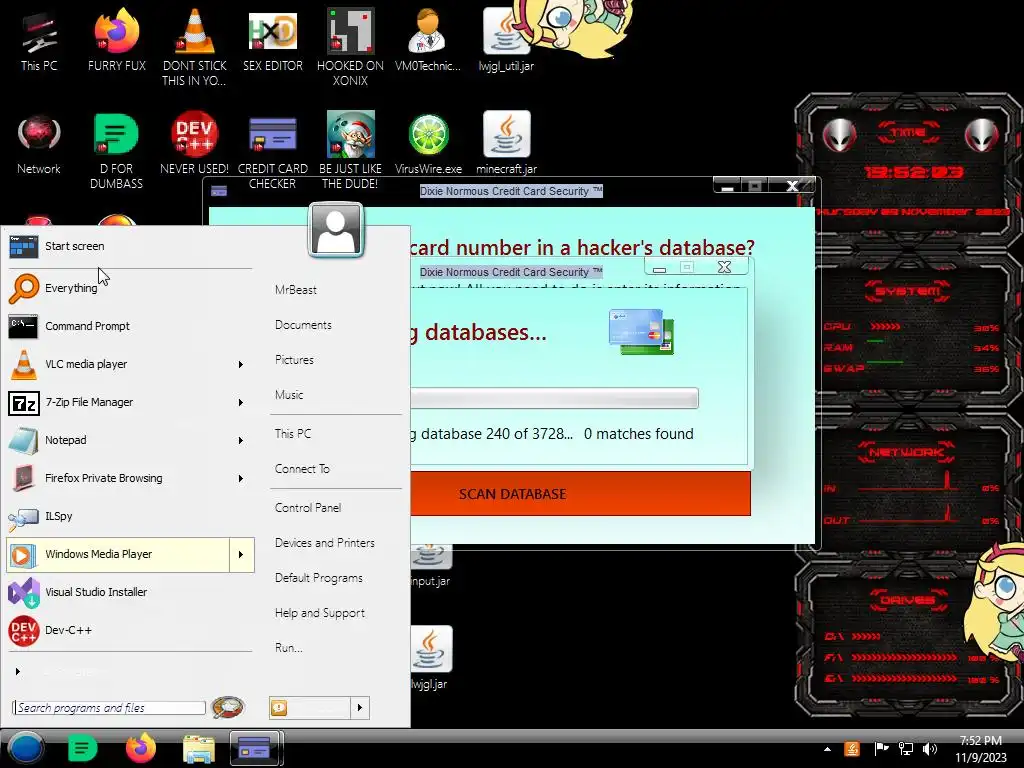Open Command Prompt from Start menu
Viewport: 1024px width, 768px height.
(129, 326)
